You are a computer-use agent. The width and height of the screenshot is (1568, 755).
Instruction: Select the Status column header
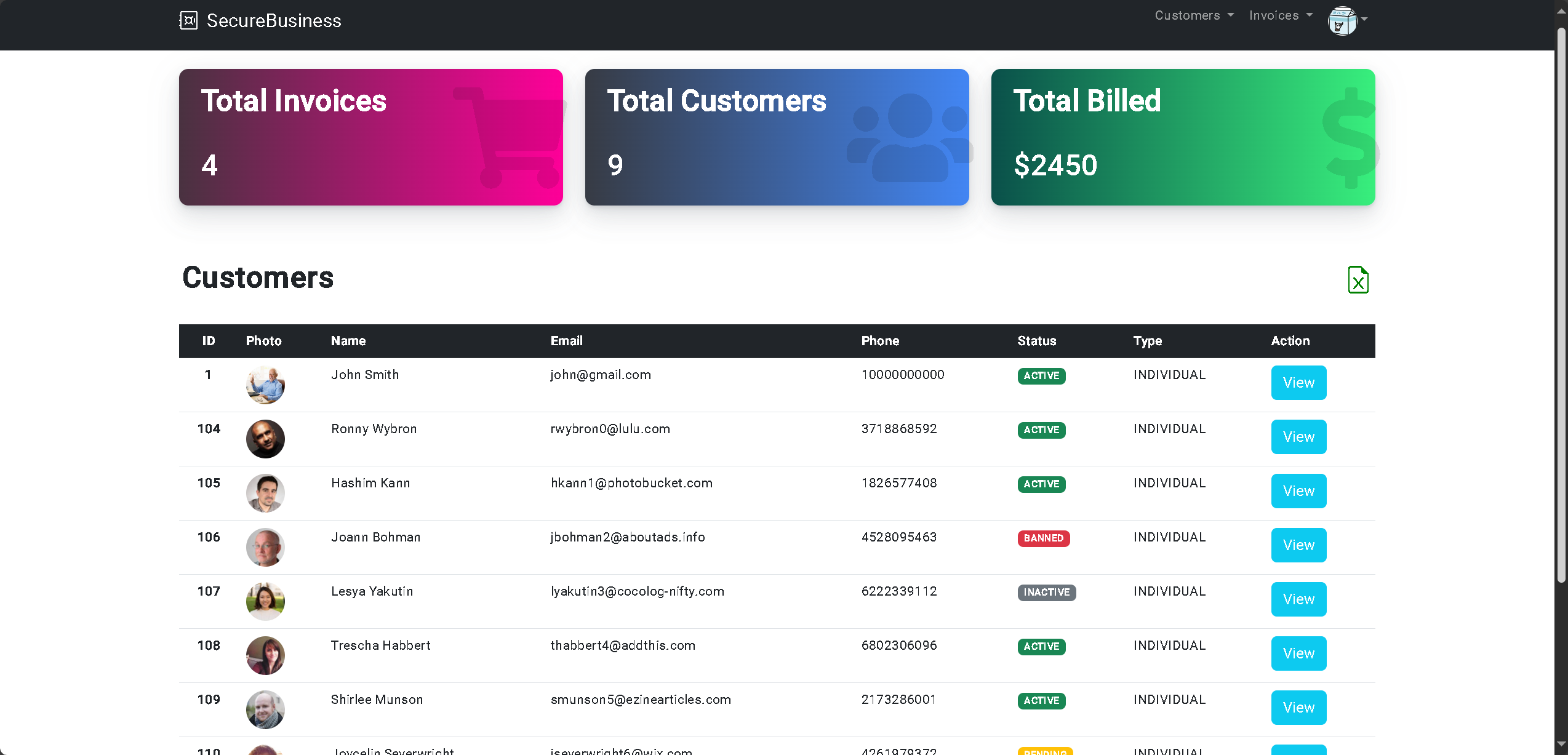coord(1036,340)
